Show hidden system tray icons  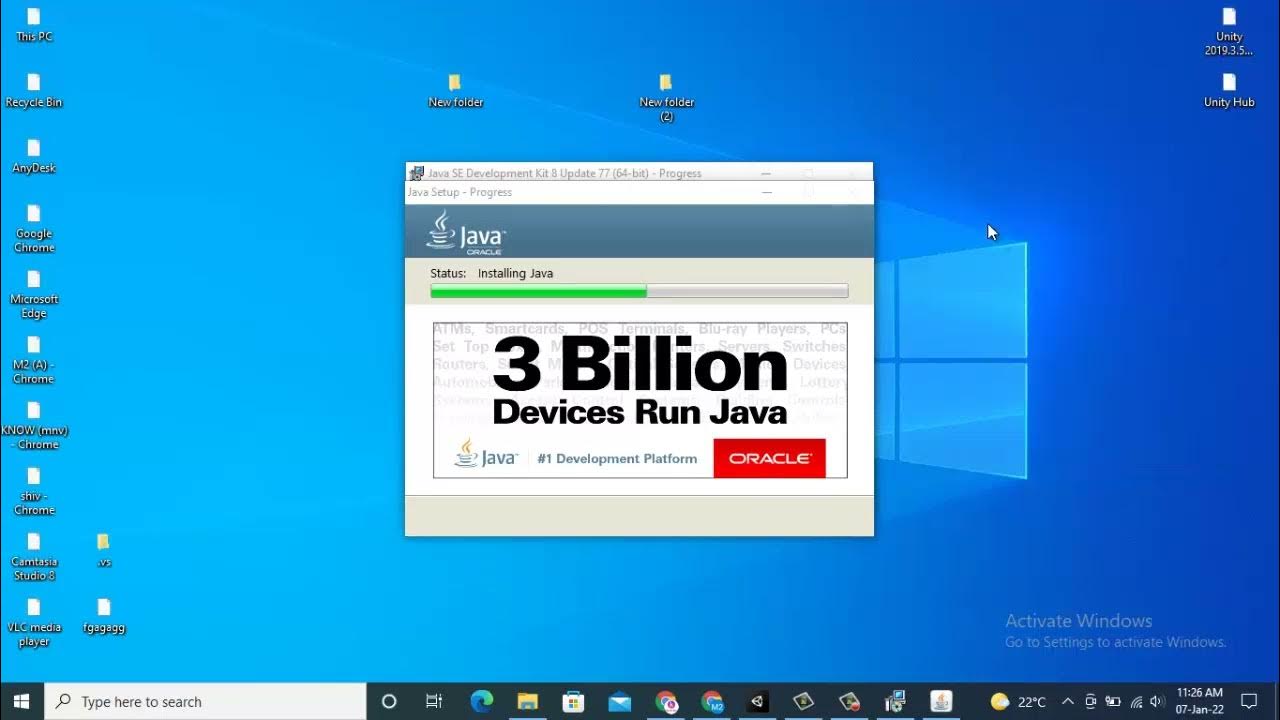pos(1068,701)
